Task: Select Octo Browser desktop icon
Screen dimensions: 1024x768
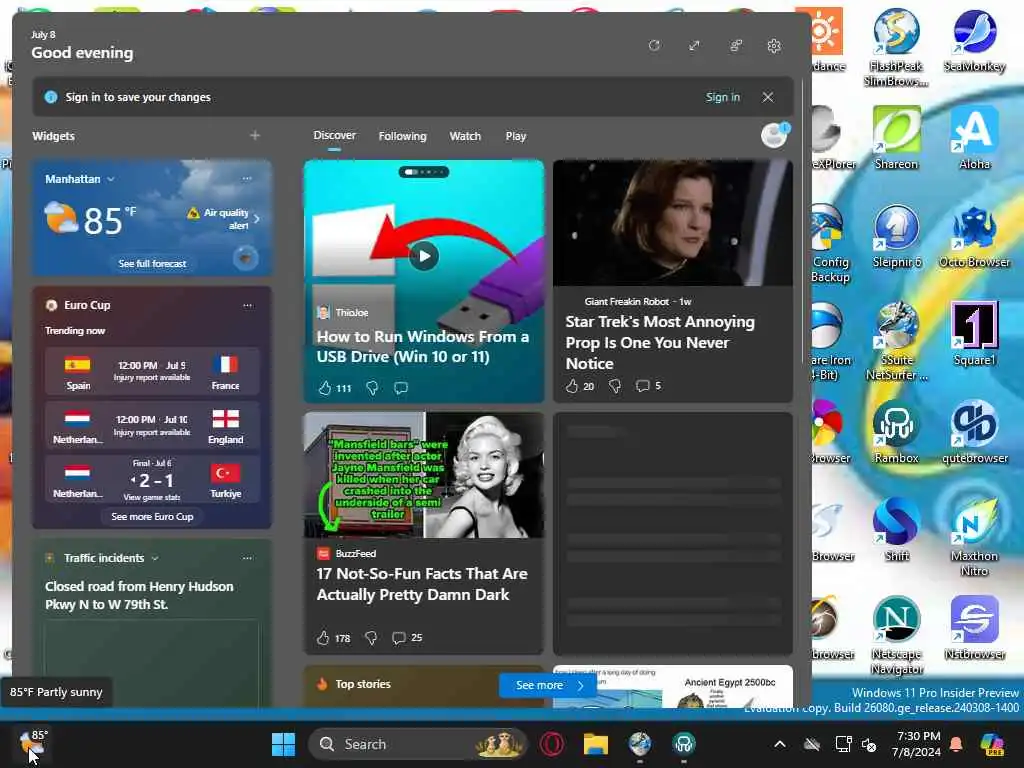Action: click(974, 236)
